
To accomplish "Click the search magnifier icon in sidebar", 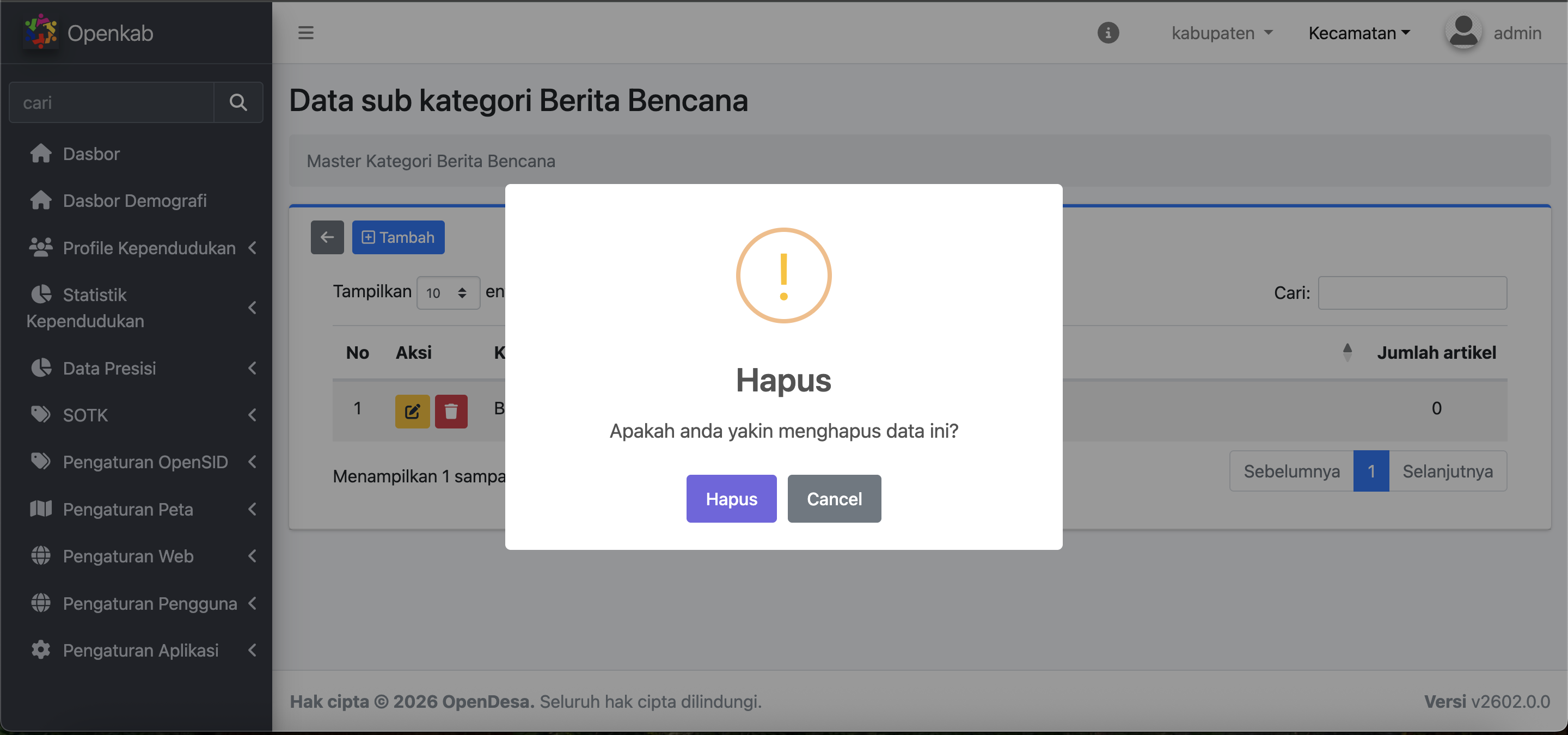I will (238, 102).
